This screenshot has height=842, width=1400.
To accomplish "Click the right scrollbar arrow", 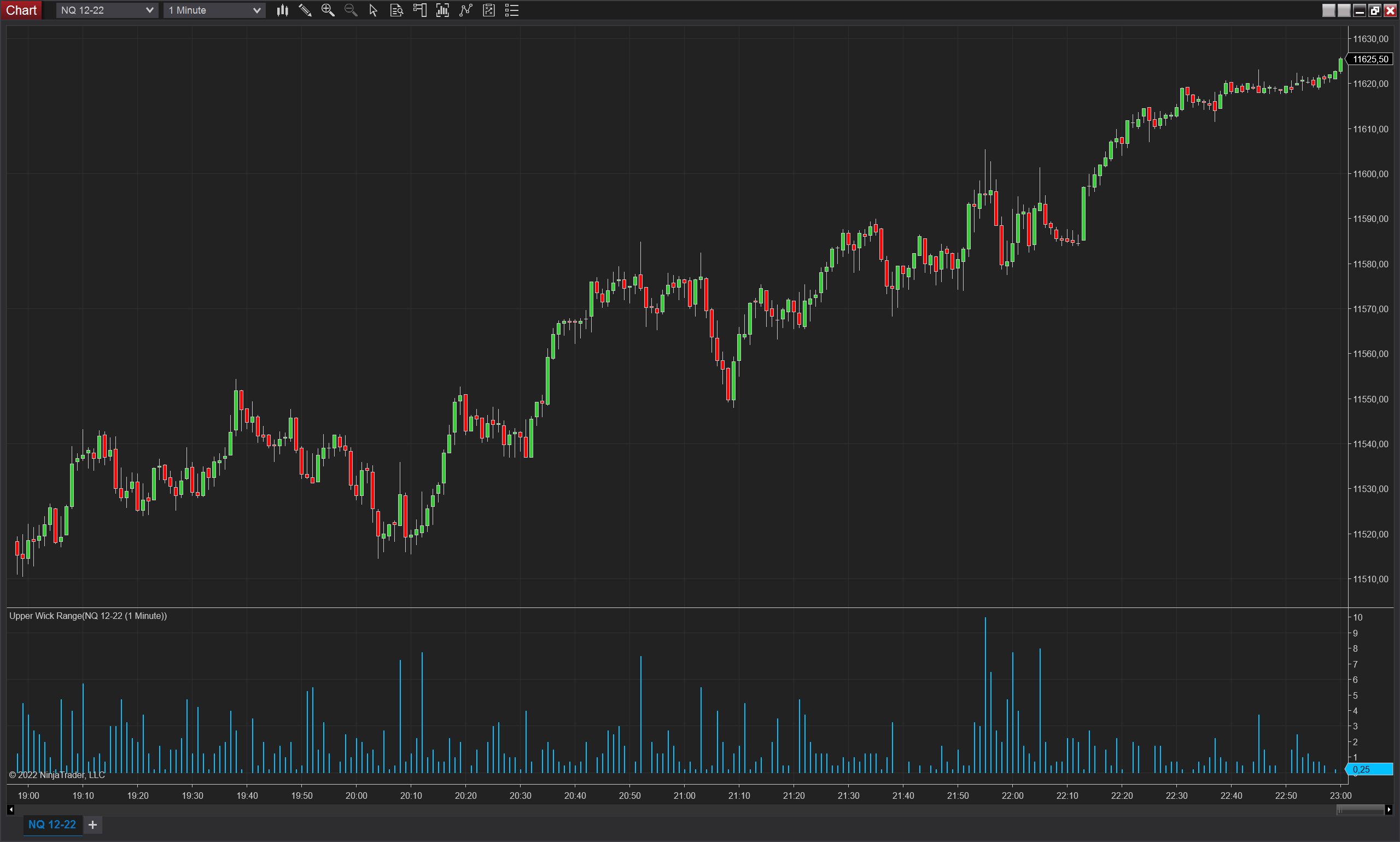I will pyautogui.click(x=1389, y=810).
